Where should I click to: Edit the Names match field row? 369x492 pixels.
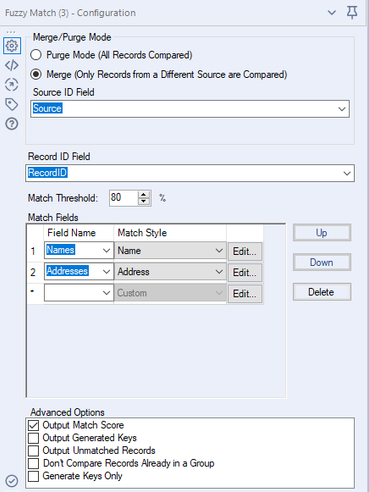click(x=245, y=251)
